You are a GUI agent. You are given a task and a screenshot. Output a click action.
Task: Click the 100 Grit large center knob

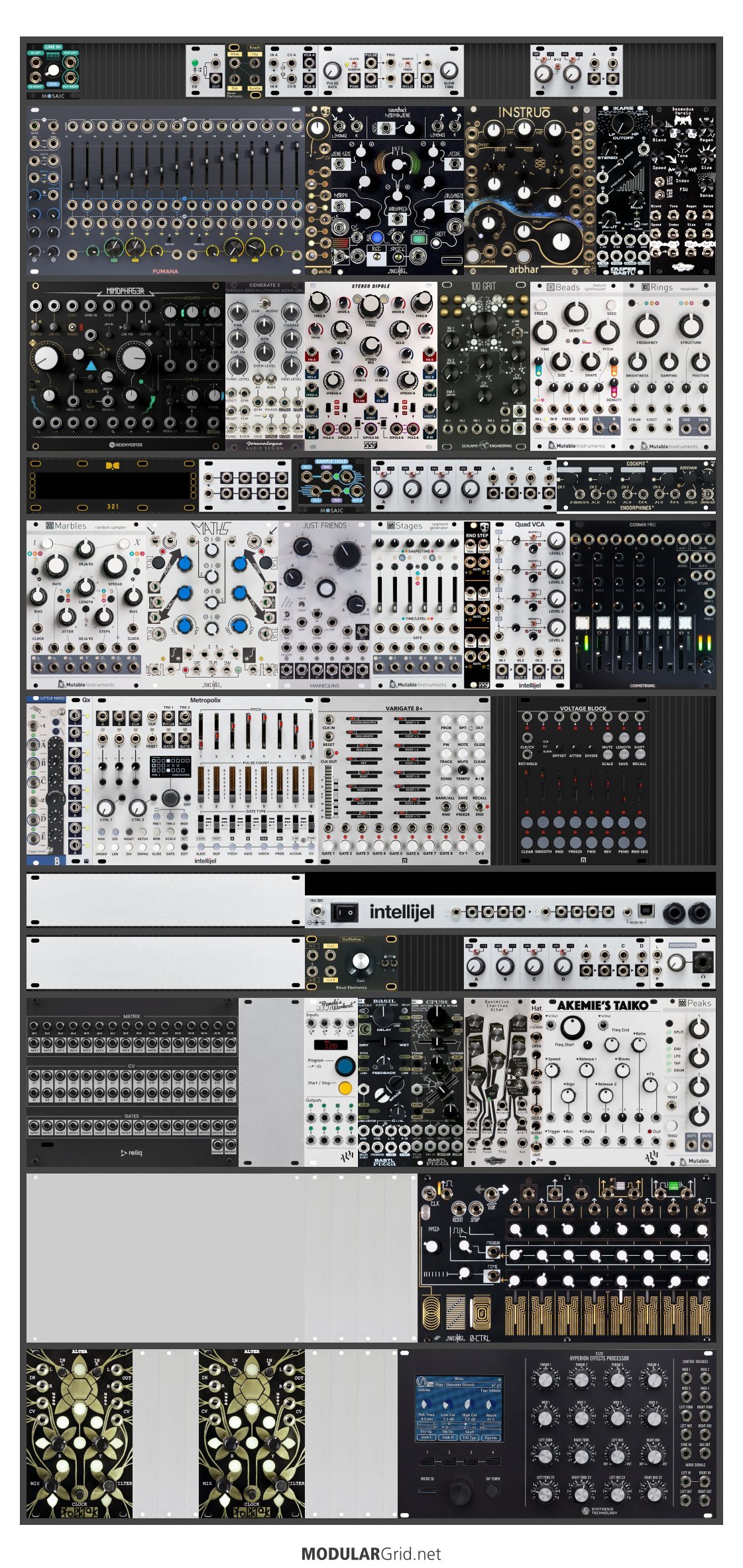(x=484, y=325)
